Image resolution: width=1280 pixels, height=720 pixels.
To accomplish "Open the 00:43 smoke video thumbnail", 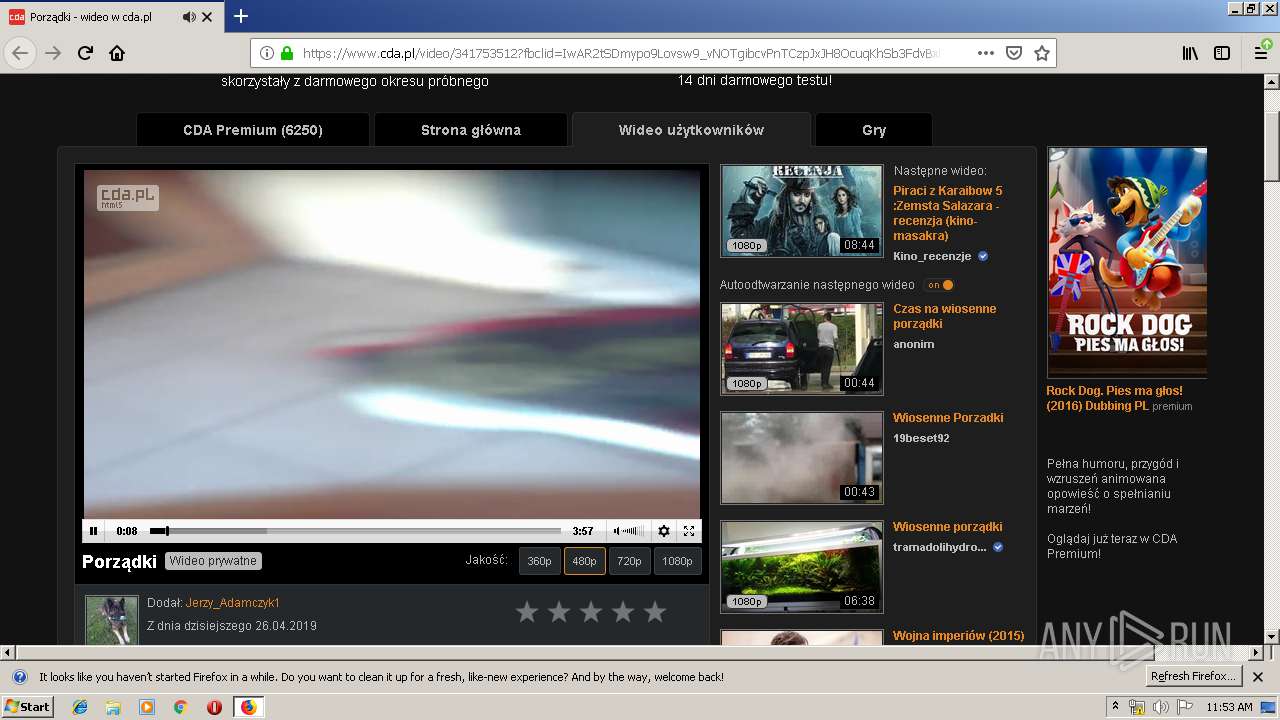I will coord(802,458).
